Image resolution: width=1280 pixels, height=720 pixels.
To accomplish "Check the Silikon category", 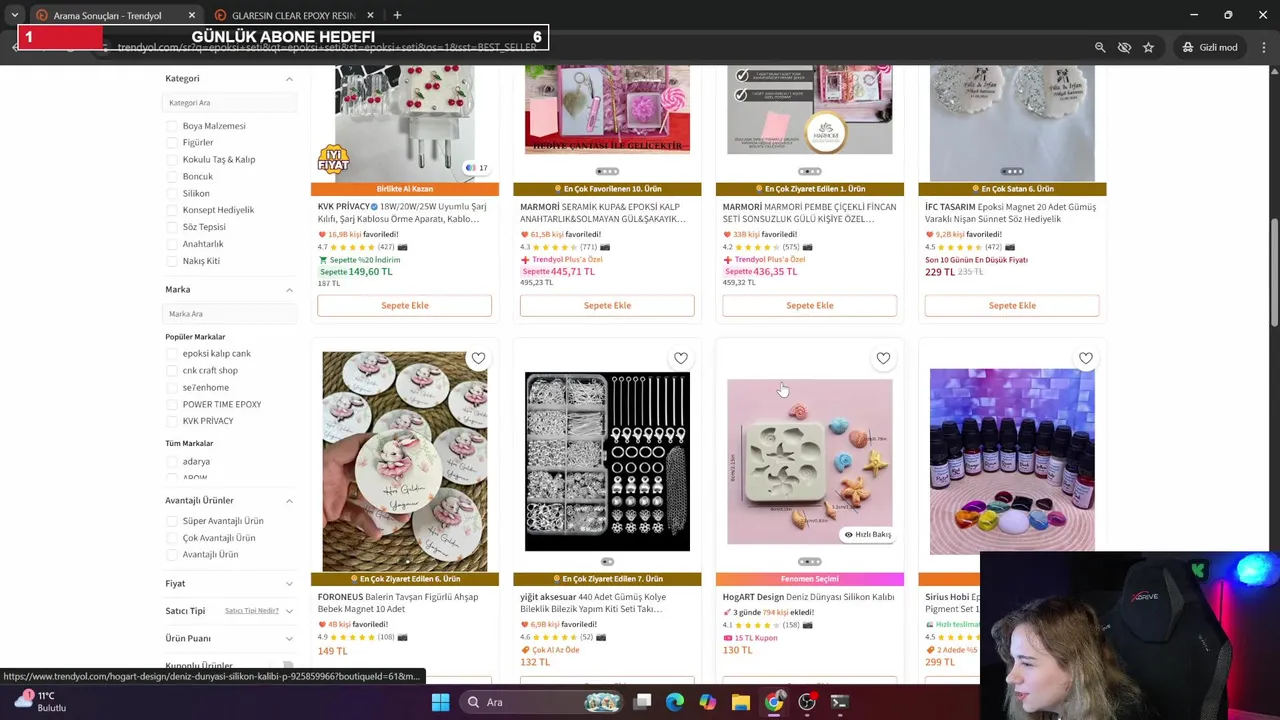I will (x=172, y=194).
